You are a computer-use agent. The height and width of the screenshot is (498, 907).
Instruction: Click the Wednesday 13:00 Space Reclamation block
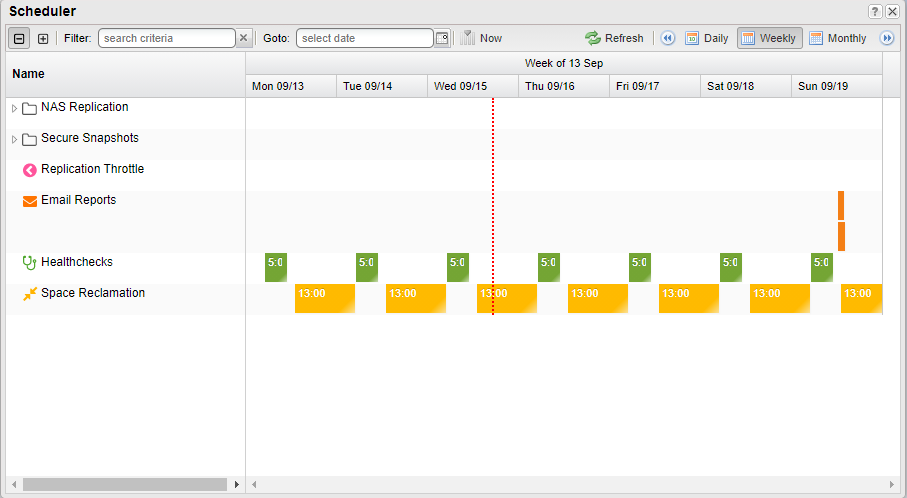click(x=507, y=298)
